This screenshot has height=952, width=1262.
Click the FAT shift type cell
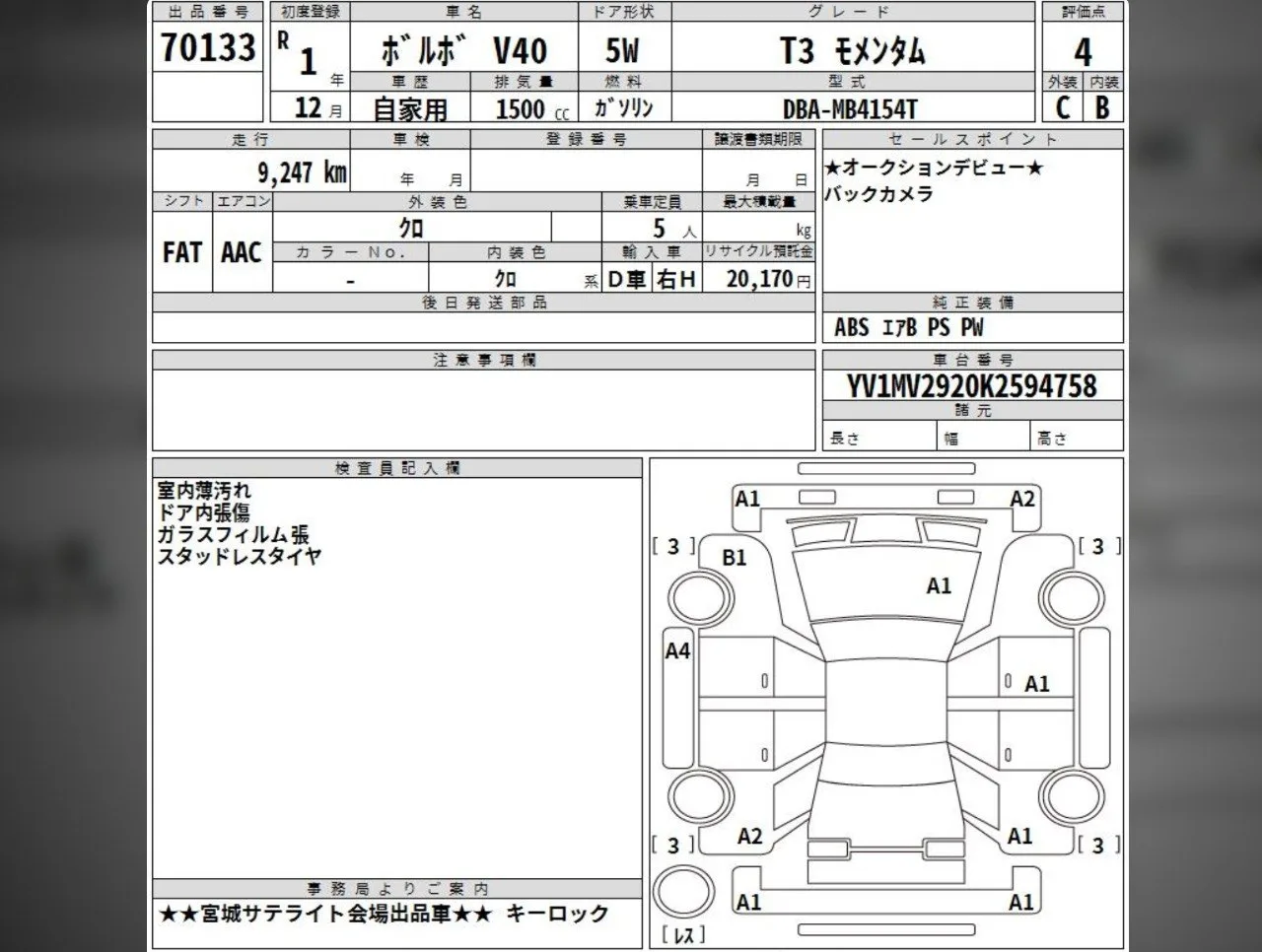182,252
